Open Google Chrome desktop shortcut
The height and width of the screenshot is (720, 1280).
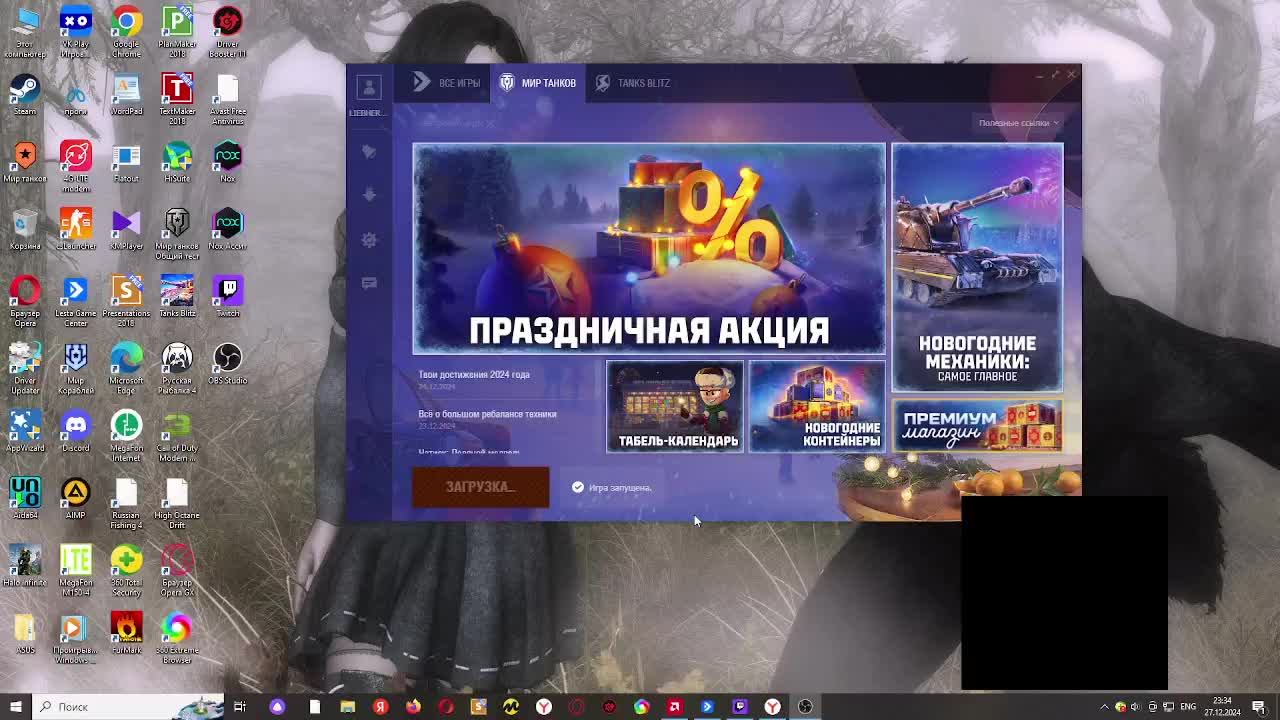126,33
